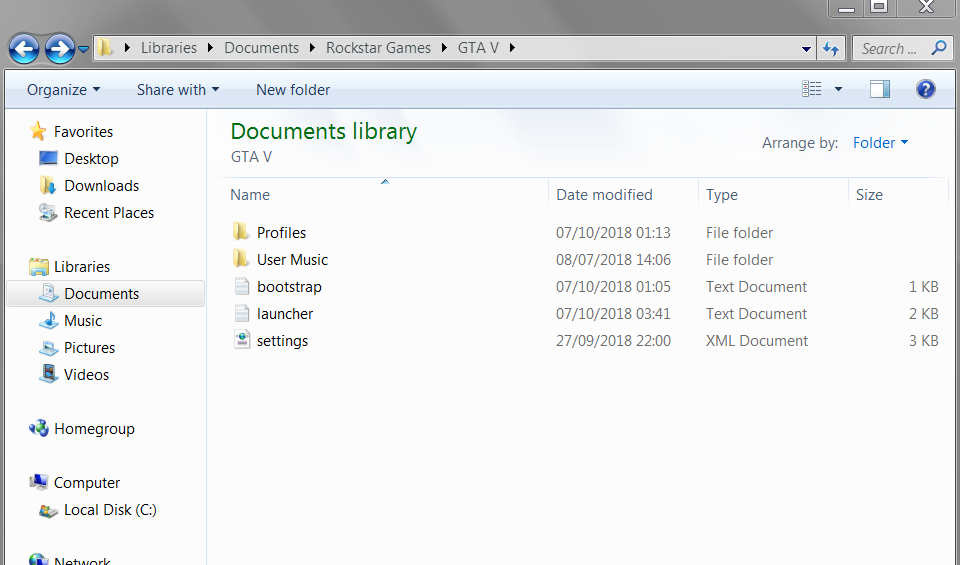Open the Share with menu
960x565 pixels.
click(178, 90)
